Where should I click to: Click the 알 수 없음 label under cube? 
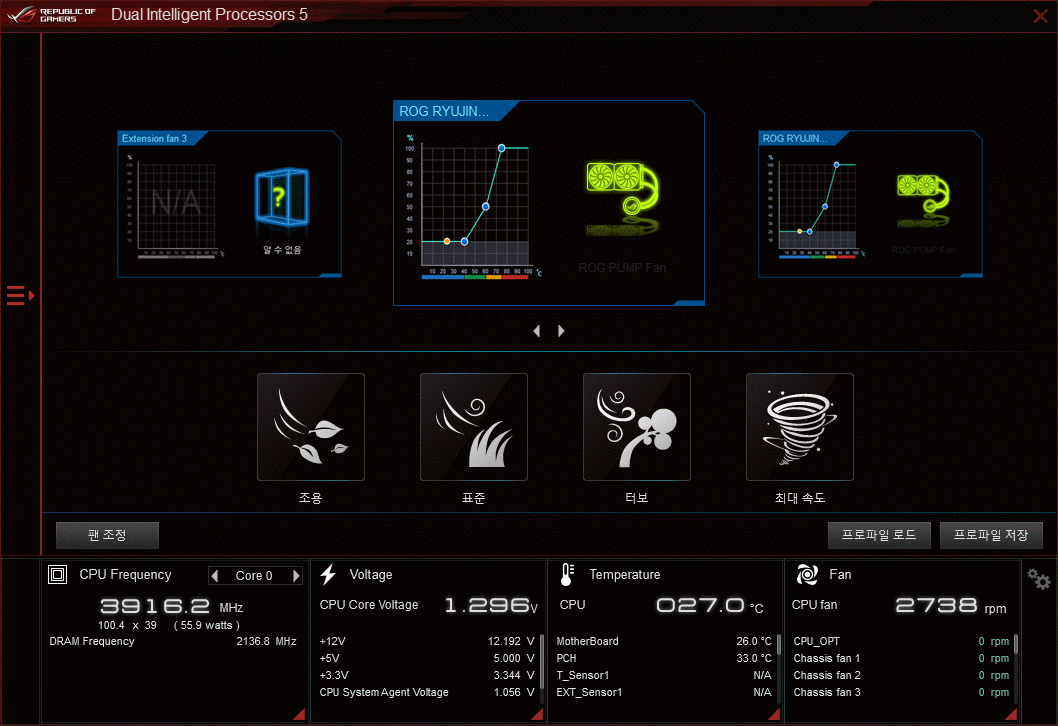(282, 250)
